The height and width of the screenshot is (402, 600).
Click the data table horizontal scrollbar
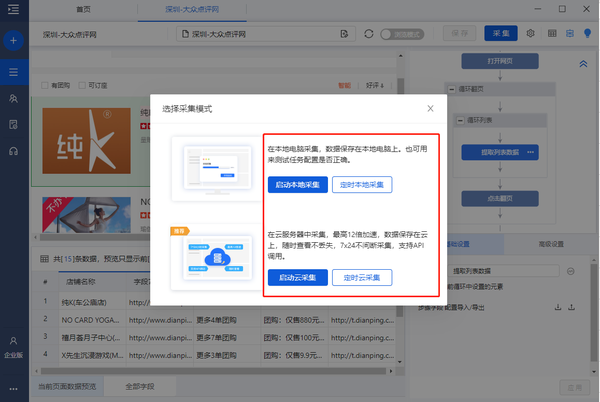click(x=214, y=371)
